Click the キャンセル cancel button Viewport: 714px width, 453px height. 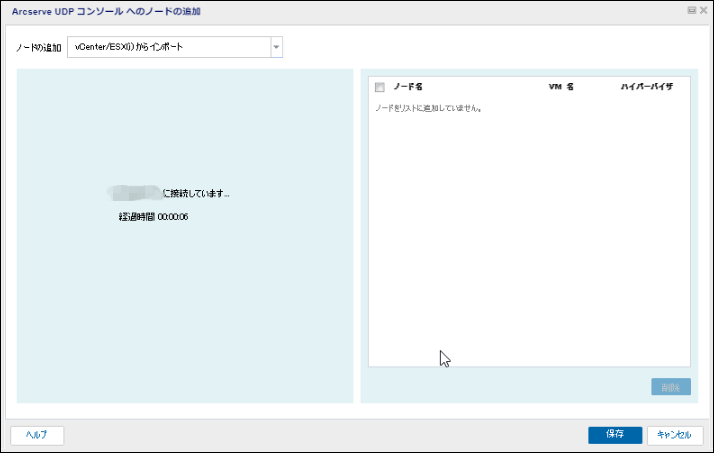[675, 435]
